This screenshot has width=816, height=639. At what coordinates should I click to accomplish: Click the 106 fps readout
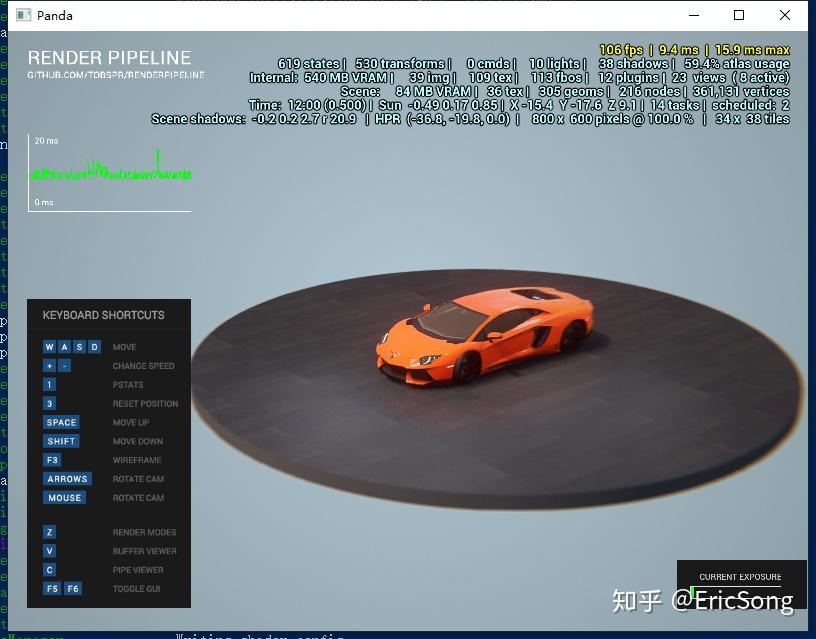click(x=621, y=50)
